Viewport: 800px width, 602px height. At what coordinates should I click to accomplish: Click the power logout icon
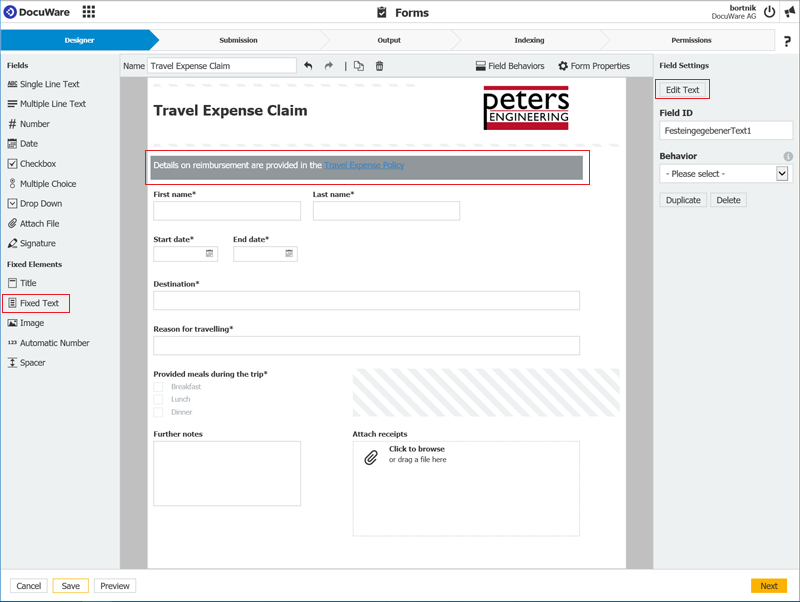[769, 12]
